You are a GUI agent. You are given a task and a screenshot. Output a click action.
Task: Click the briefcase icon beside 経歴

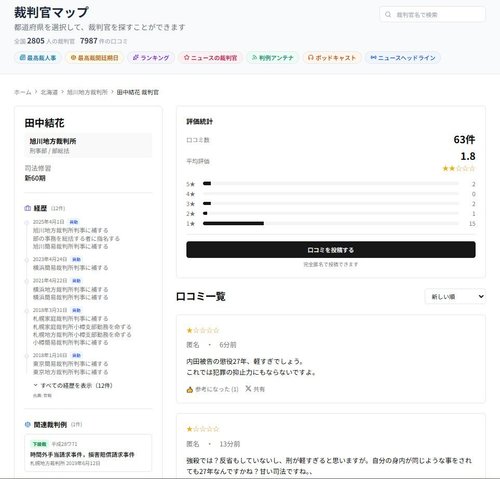coord(28,208)
